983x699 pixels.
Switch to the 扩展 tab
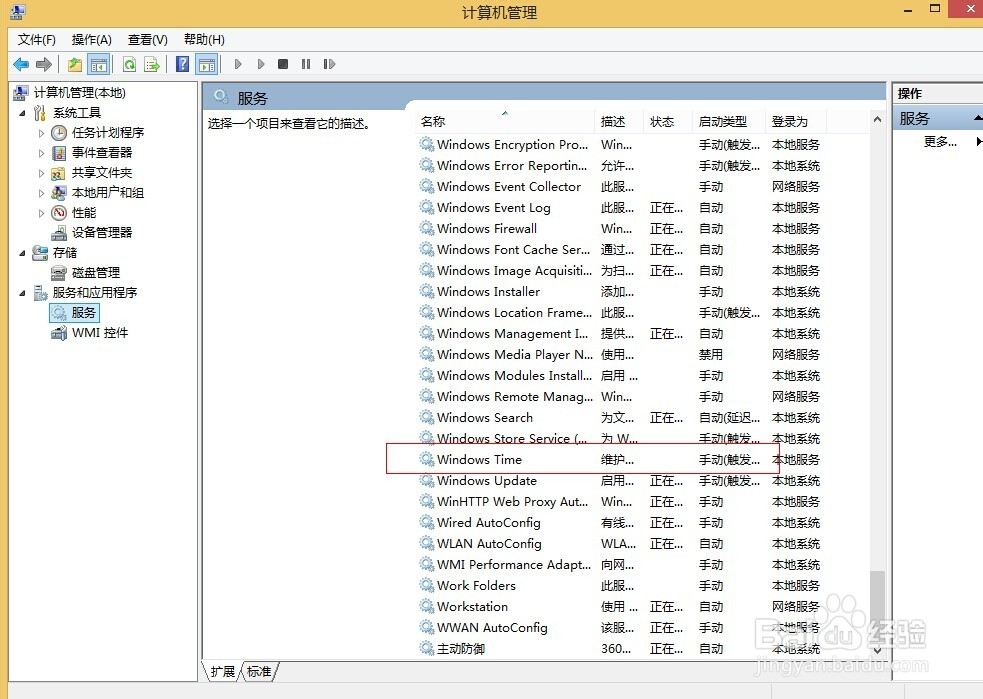pyautogui.click(x=223, y=671)
